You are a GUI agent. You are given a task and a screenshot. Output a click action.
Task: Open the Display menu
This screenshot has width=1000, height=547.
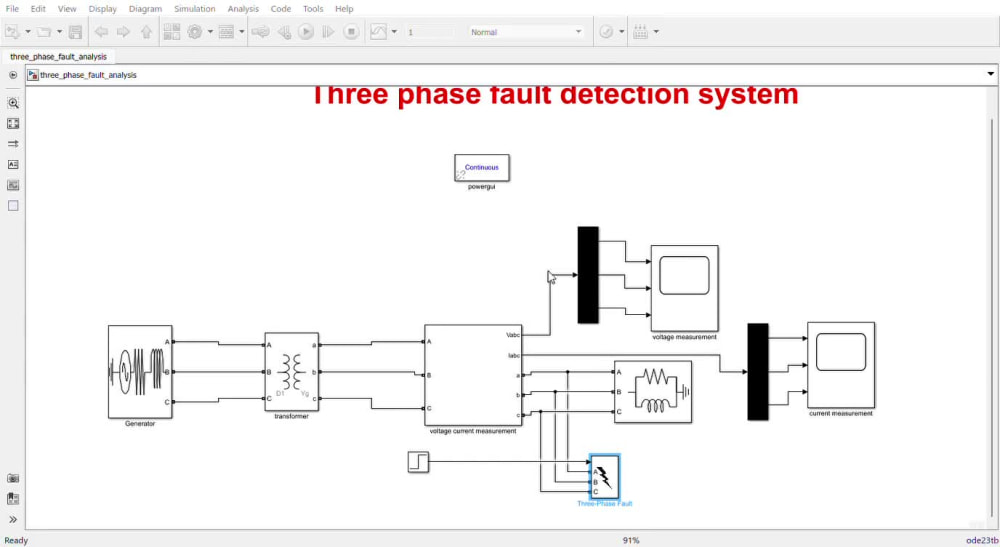coord(103,9)
